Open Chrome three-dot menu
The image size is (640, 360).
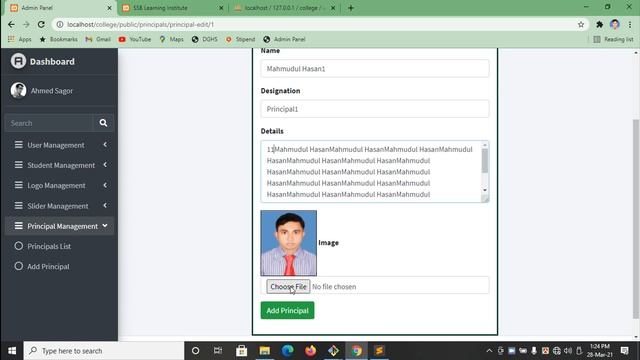(x=630, y=24)
